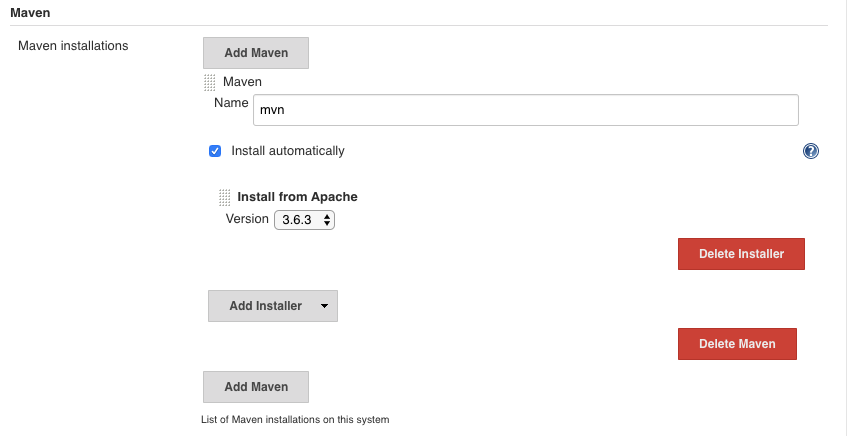Click drag handle beside Install from Apache
The height and width of the screenshot is (436, 847).
tap(224, 198)
